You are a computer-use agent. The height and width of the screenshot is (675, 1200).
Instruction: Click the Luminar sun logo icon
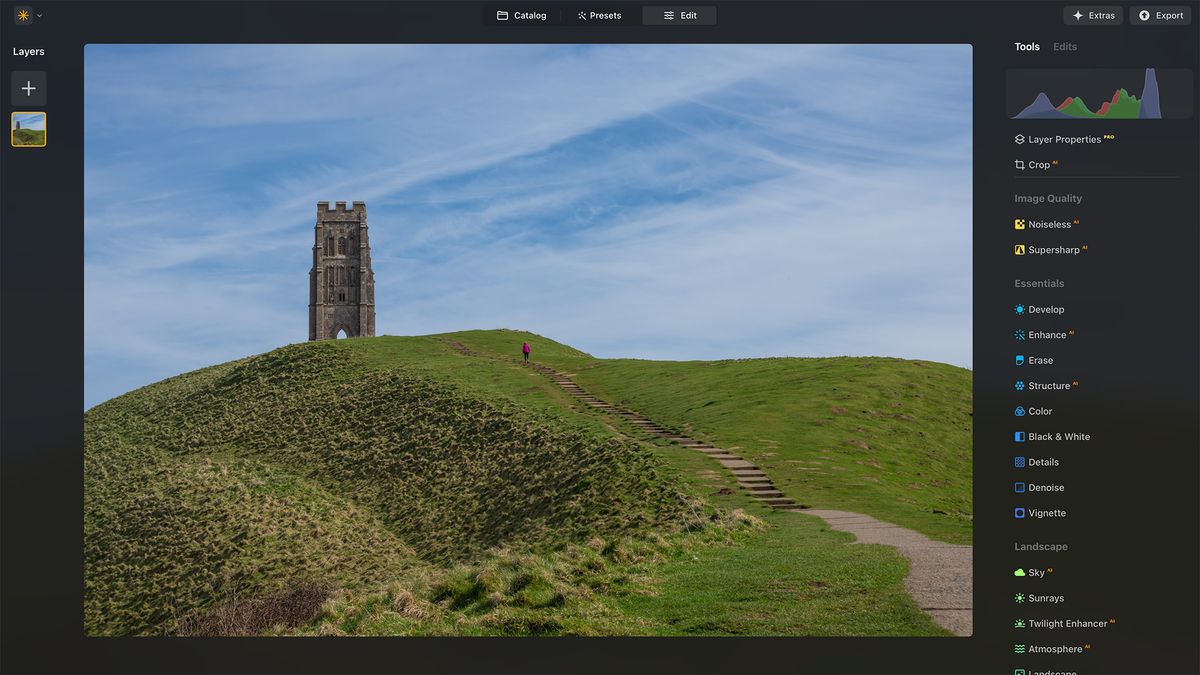pyautogui.click(x=22, y=15)
